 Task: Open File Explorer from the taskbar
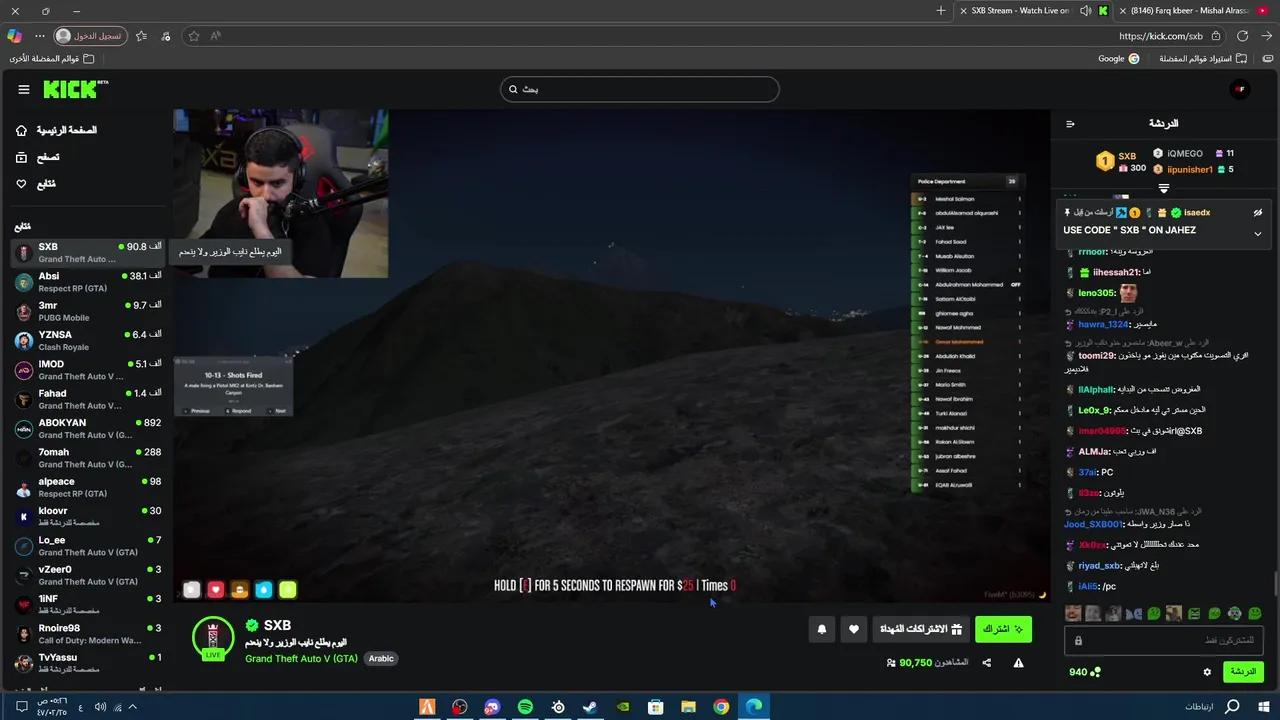tap(688, 707)
